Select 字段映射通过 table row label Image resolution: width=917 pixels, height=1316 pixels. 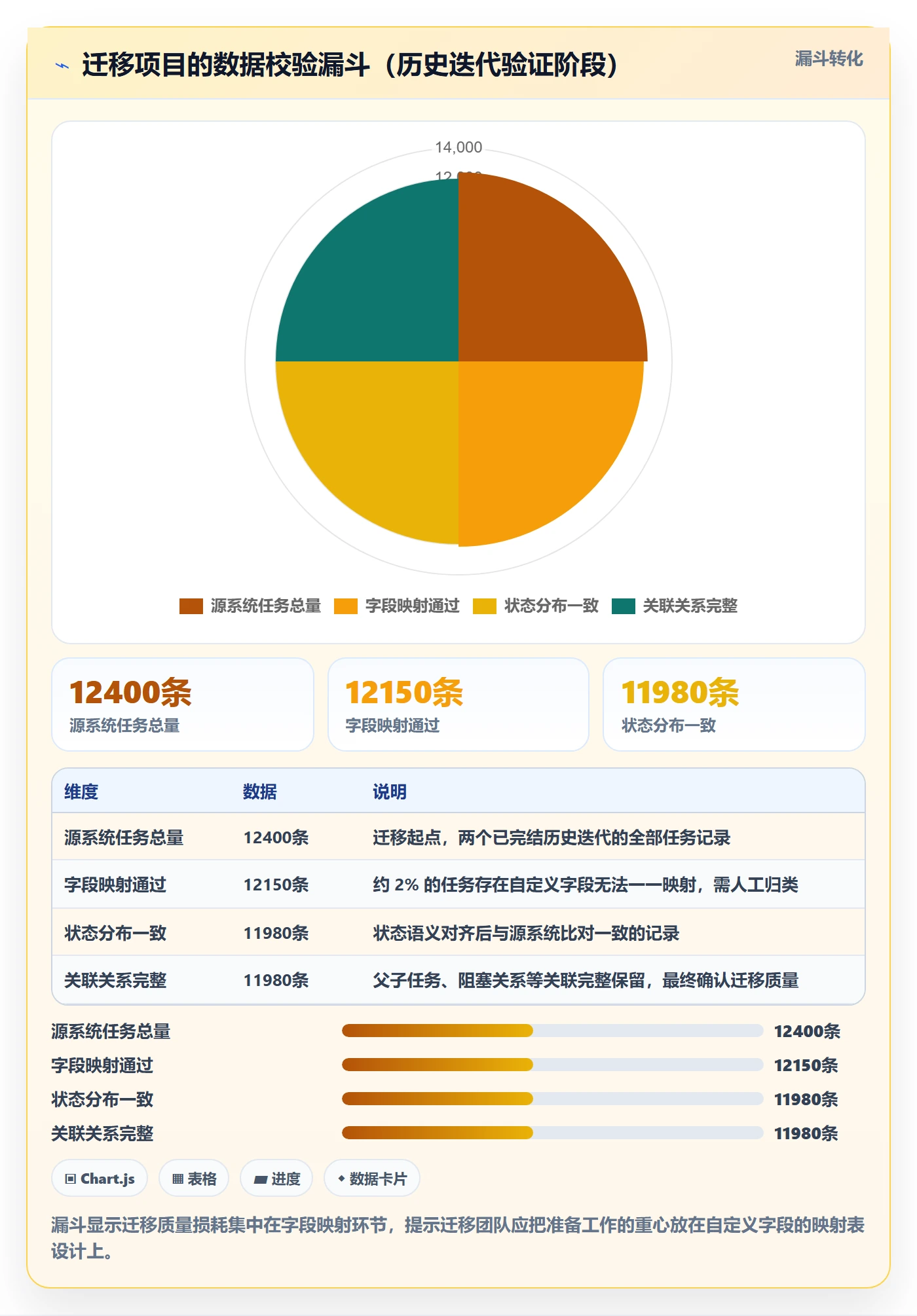115,885
